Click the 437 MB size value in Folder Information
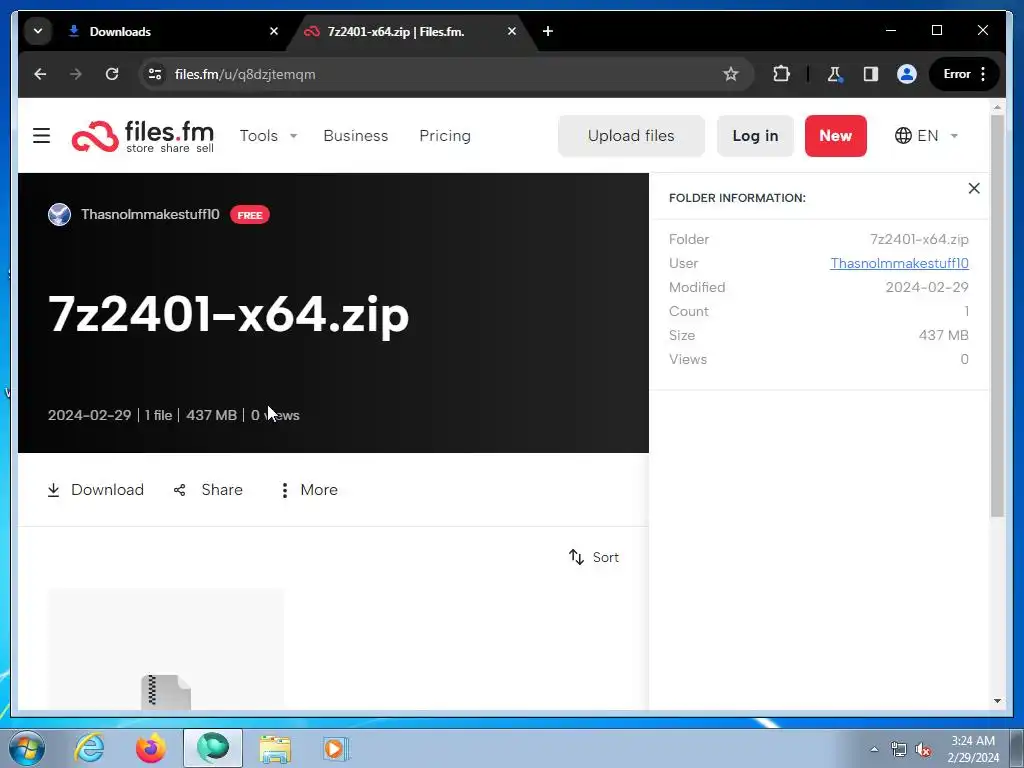 (x=943, y=335)
